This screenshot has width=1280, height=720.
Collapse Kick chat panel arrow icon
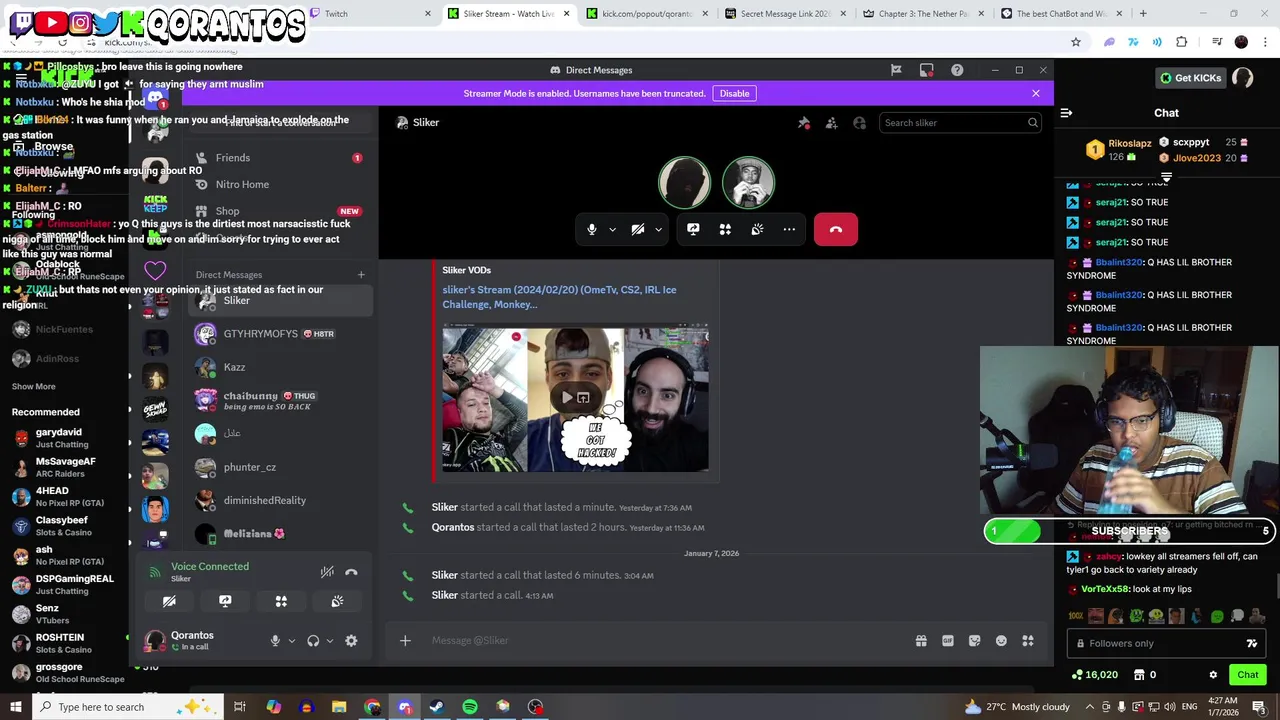tap(1066, 113)
